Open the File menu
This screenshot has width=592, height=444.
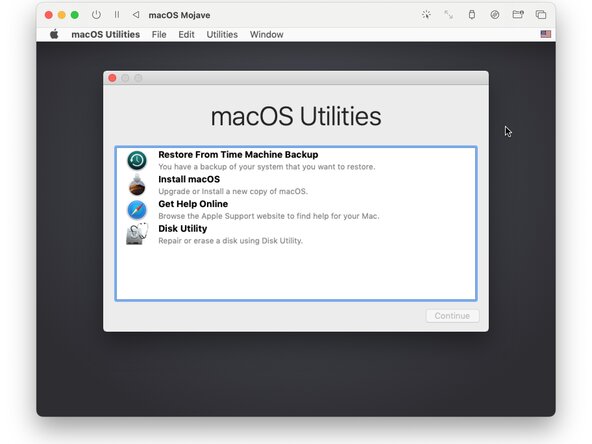coord(159,34)
